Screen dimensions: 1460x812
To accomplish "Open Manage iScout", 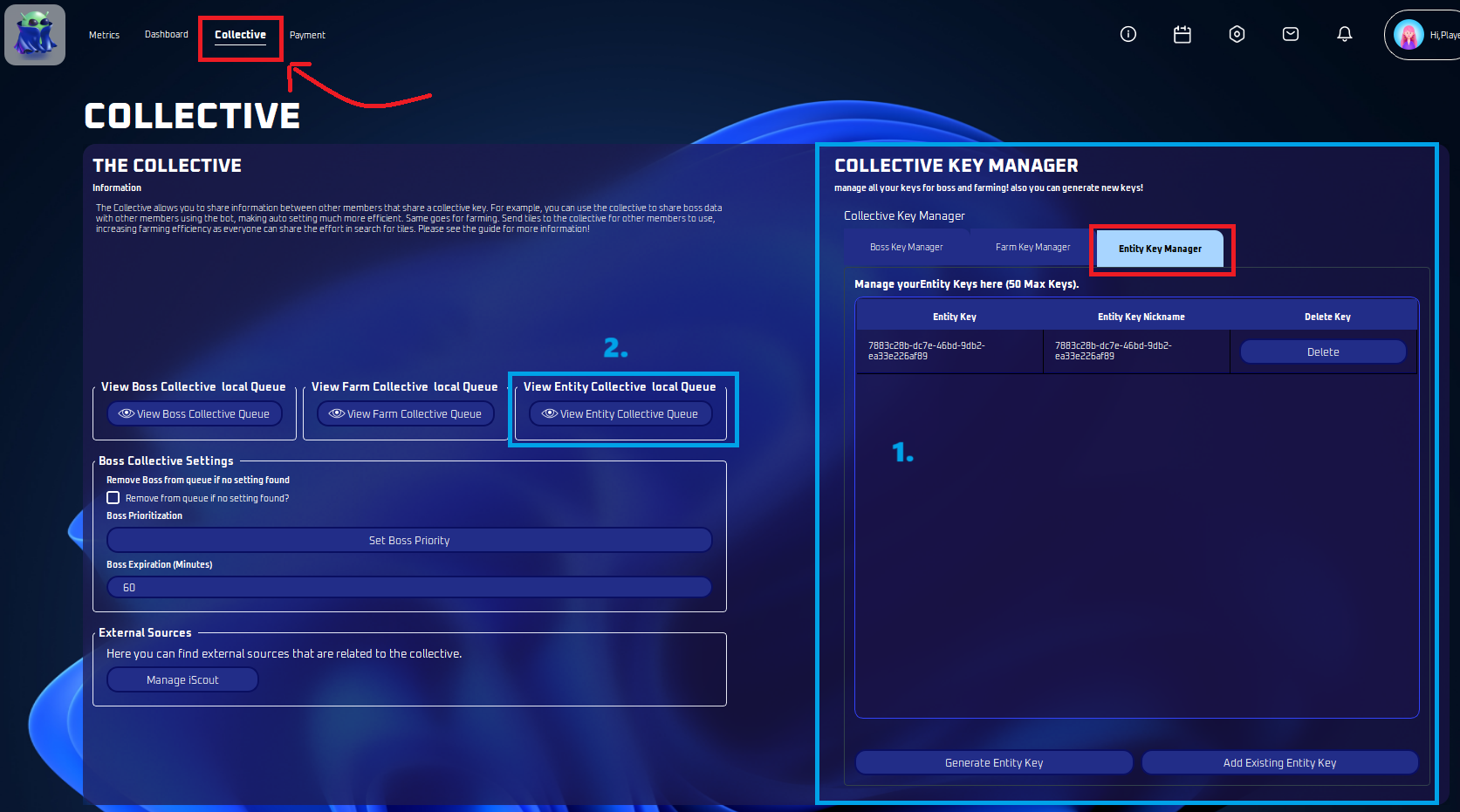I will (182, 679).
